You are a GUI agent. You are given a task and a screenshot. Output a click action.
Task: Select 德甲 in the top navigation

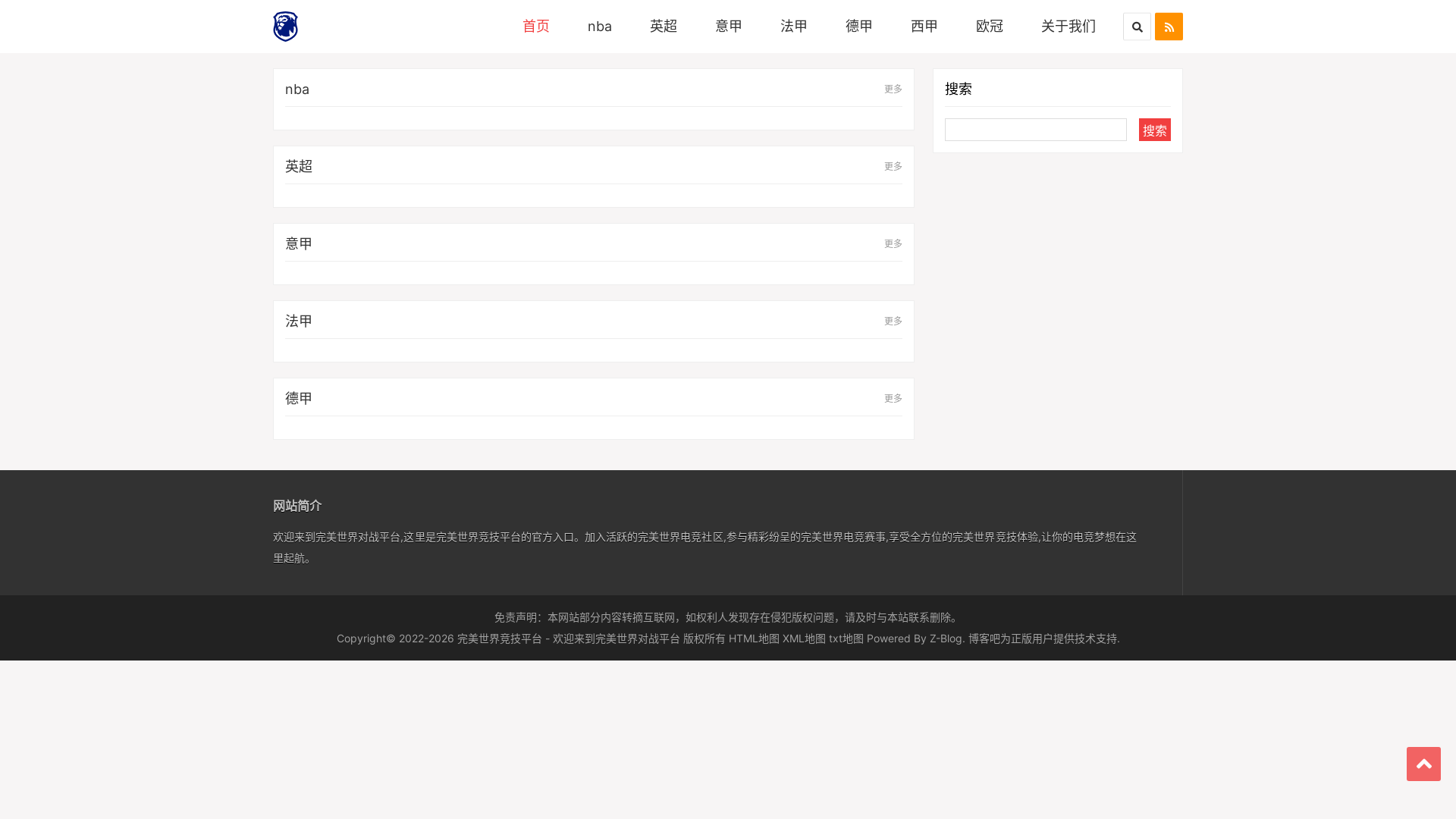click(x=859, y=26)
